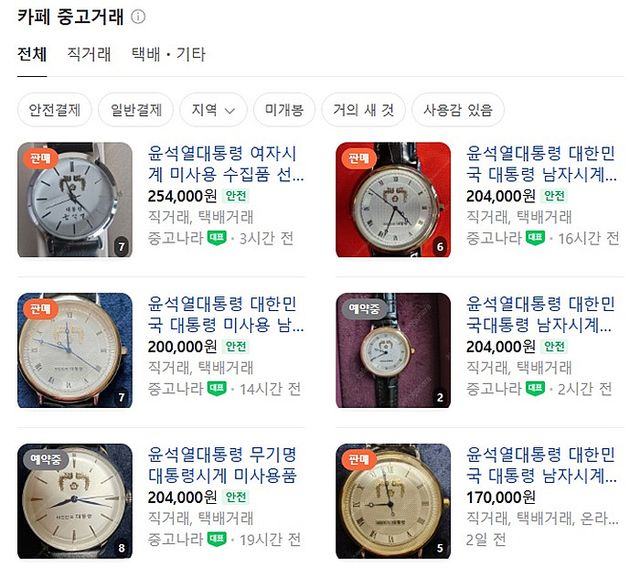Click the 안전 badge next to 254,000원

(236, 196)
